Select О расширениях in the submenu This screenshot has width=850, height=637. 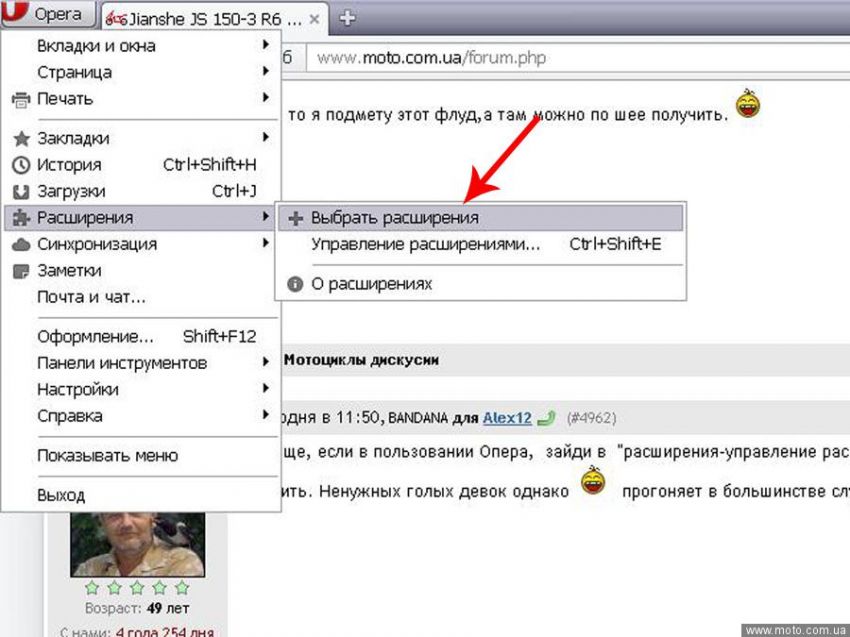481,284
